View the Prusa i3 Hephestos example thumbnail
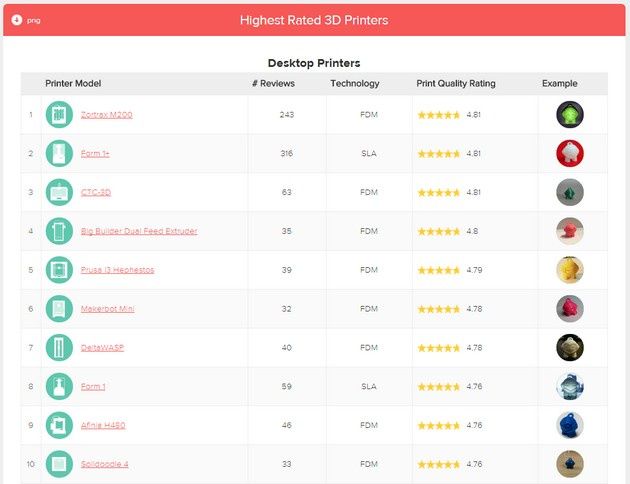The height and width of the screenshot is (484, 630). pyautogui.click(x=570, y=270)
